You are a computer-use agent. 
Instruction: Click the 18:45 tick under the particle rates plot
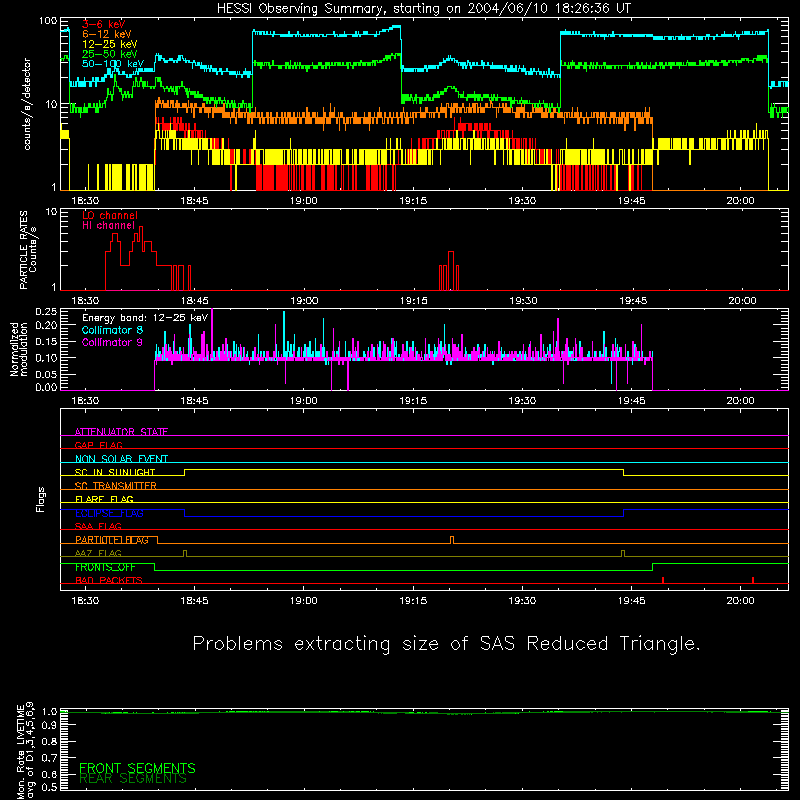pos(194,301)
